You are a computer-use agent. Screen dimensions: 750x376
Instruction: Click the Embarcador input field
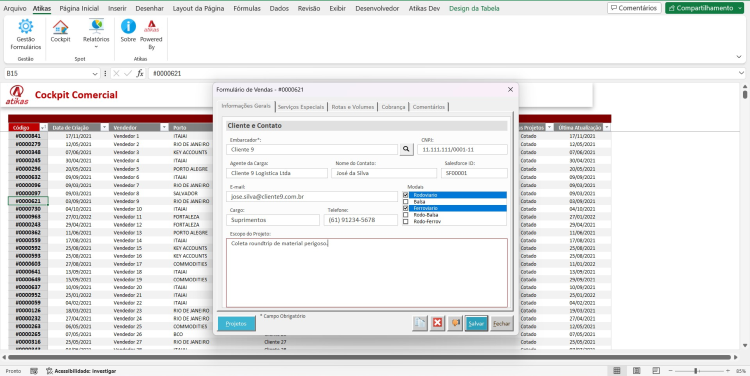[x=312, y=150]
